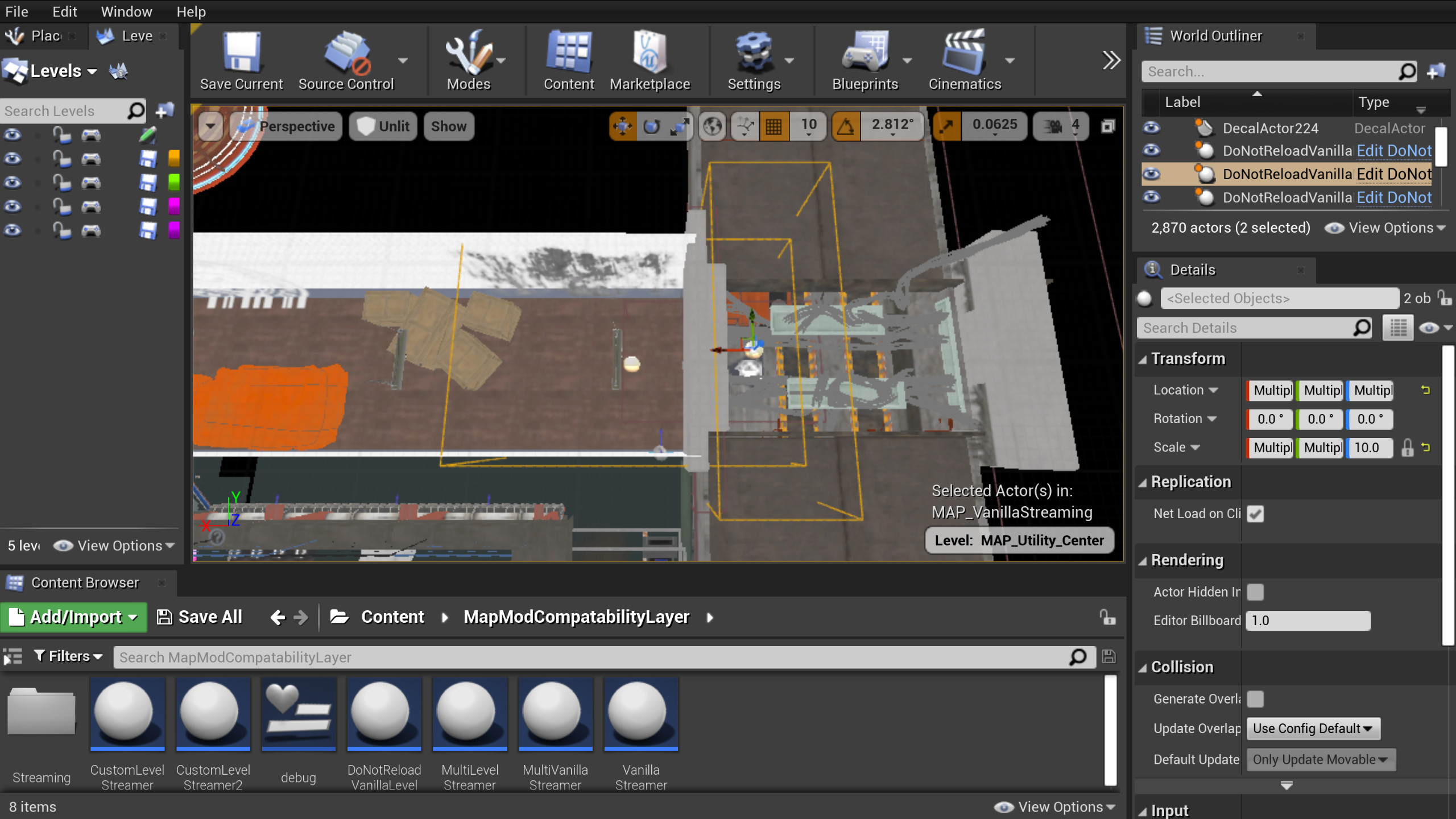The image size is (1456, 819).
Task: Toggle visibility of DecalActor224
Action: coord(1152,128)
